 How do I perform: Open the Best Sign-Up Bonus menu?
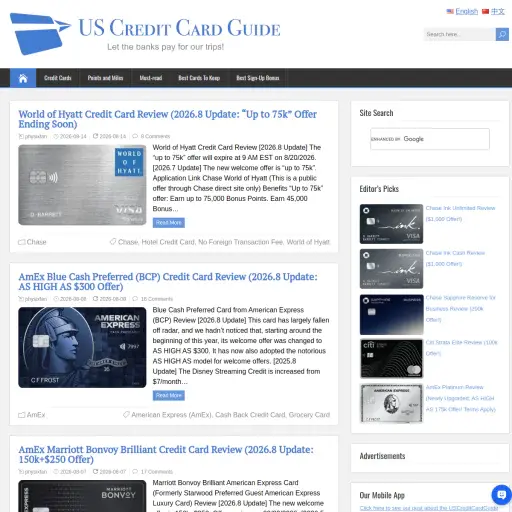pyautogui.click(x=258, y=78)
